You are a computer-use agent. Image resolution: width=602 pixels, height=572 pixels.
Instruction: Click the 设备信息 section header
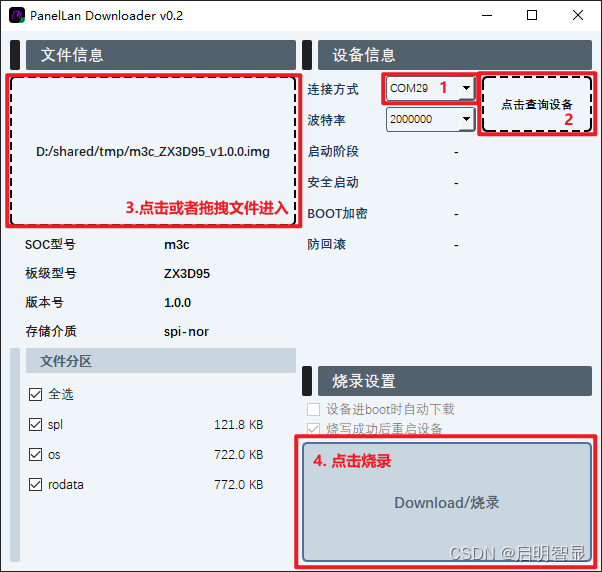455,55
